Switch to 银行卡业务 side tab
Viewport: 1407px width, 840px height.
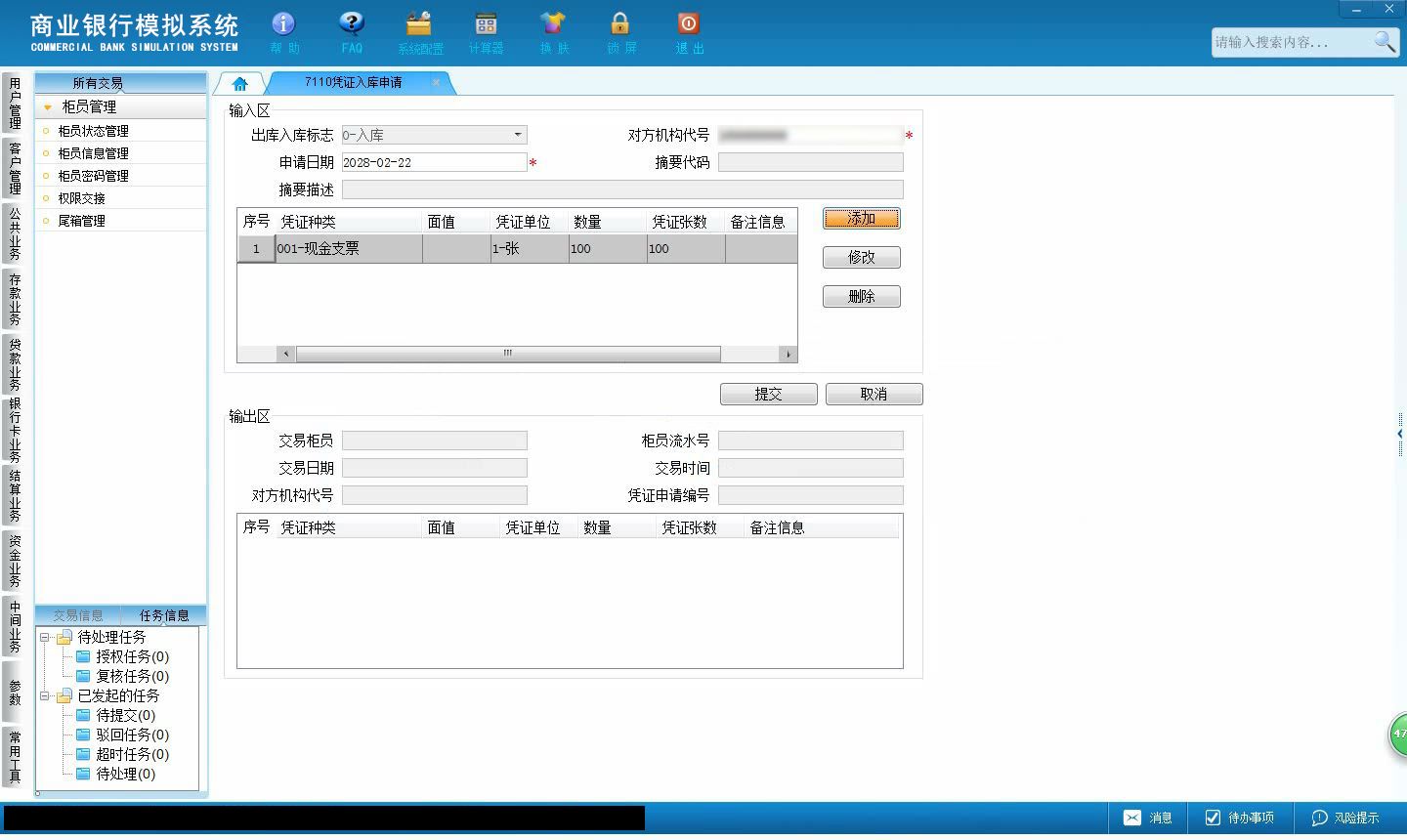click(x=15, y=430)
